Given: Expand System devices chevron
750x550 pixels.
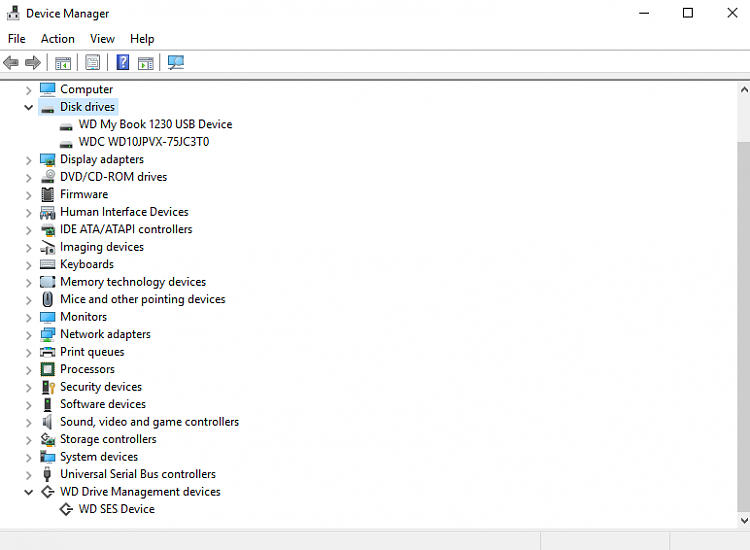Looking at the screenshot, I should point(28,458).
